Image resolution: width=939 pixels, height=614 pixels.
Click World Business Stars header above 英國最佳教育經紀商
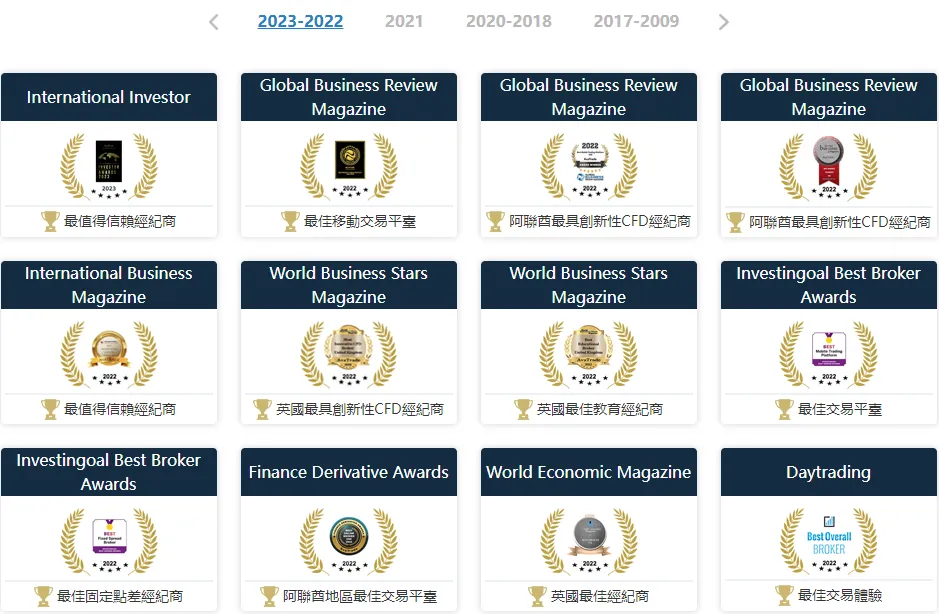click(x=589, y=285)
